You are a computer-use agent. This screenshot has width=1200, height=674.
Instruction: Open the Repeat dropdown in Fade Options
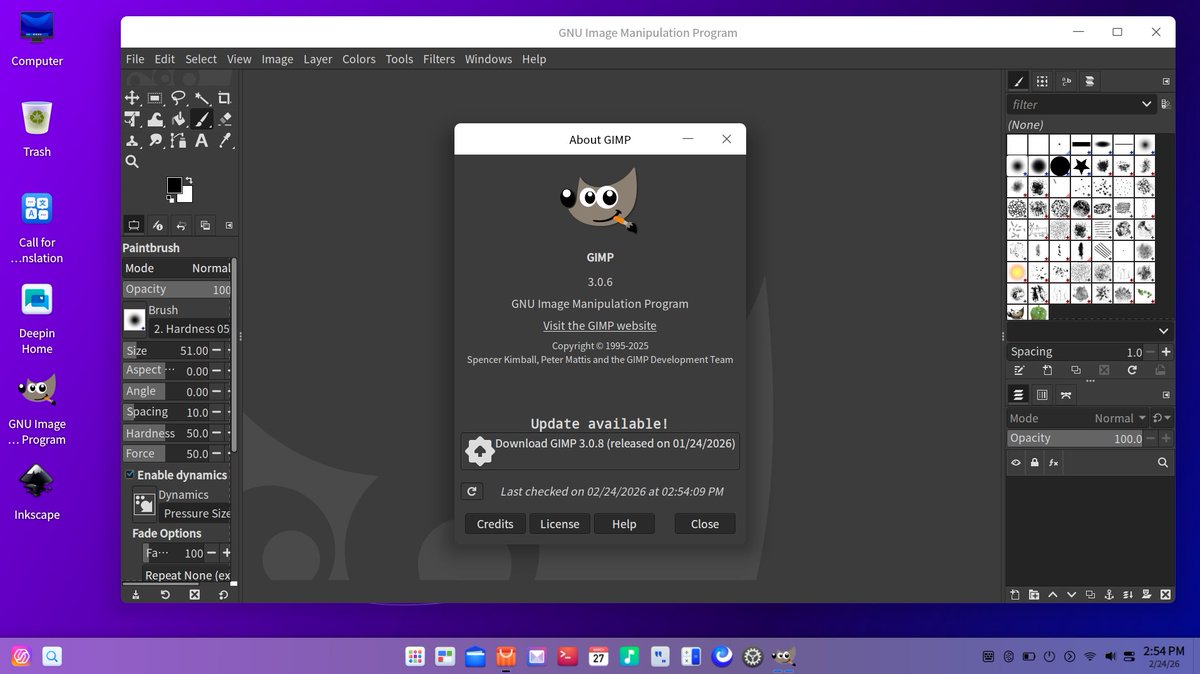[x=187, y=576]
